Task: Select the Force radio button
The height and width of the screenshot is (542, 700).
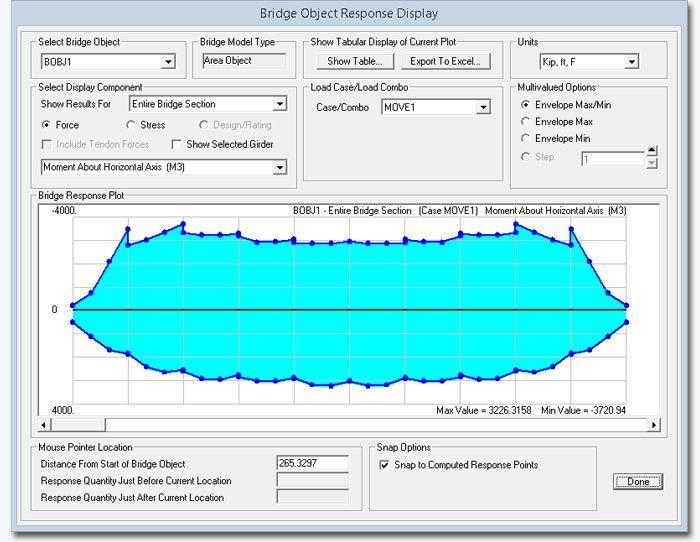Action: point(46,125)
